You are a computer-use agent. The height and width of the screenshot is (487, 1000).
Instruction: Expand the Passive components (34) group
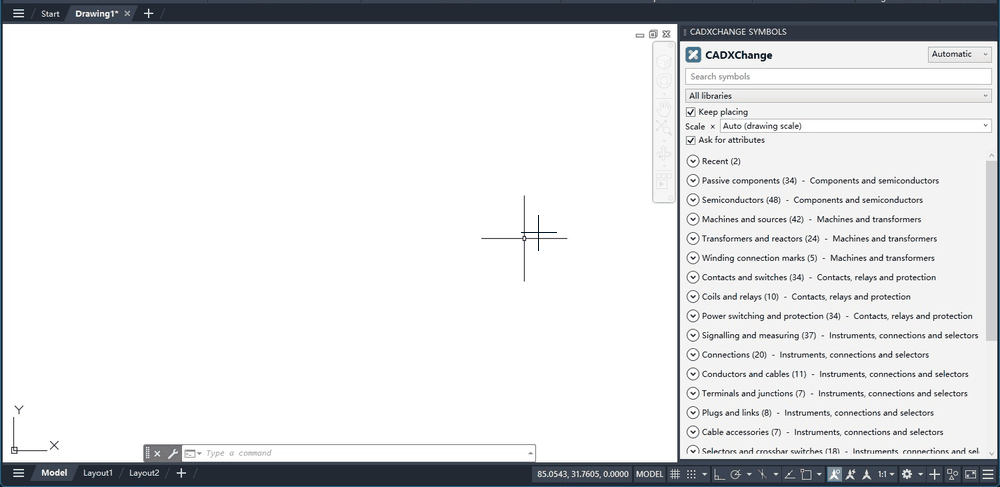point(693,180)
